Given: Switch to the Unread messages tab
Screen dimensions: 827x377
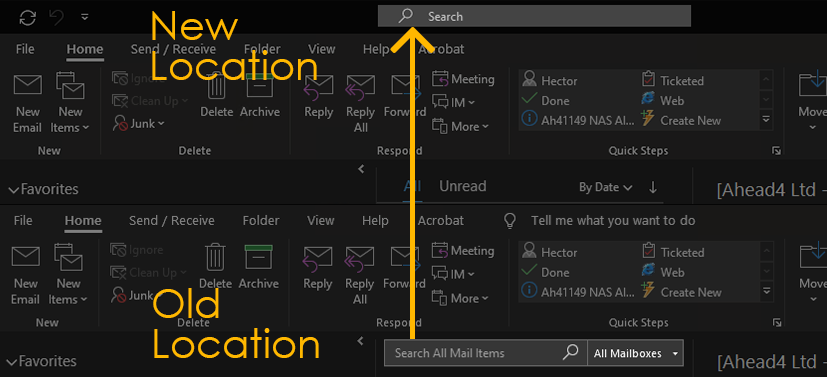Looking at the screenshot, I should 463,186.
